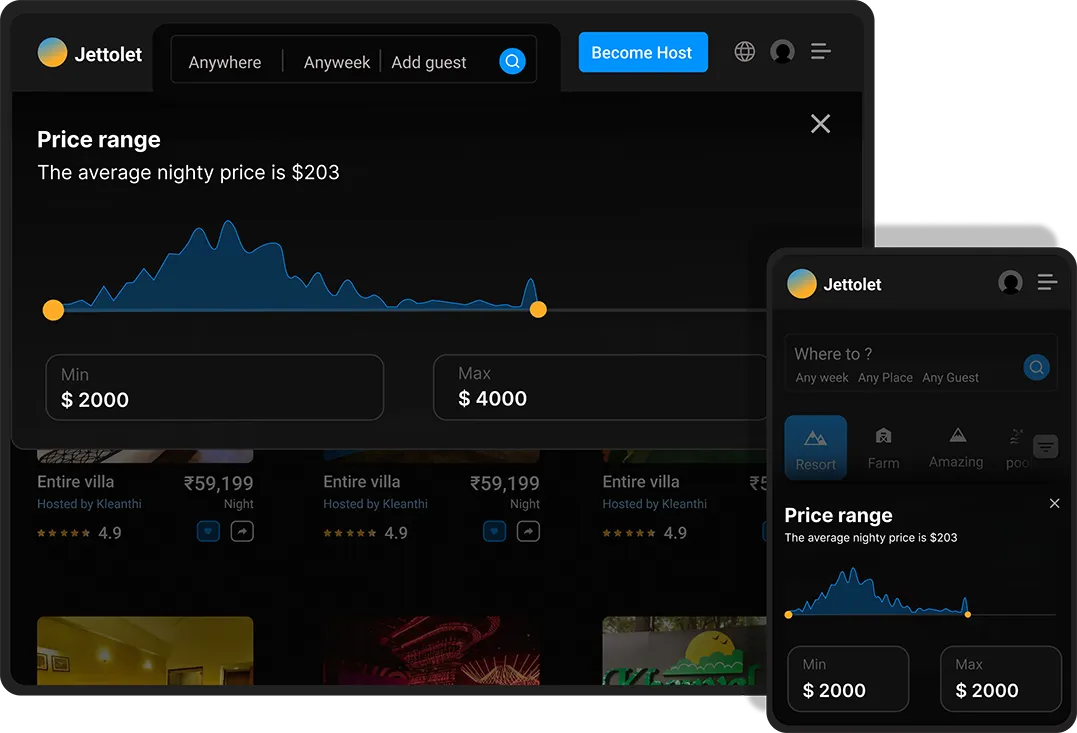Open the desktop hamburger menu
This screenshot has width=1077, height=733.
(x=821, y=52)
